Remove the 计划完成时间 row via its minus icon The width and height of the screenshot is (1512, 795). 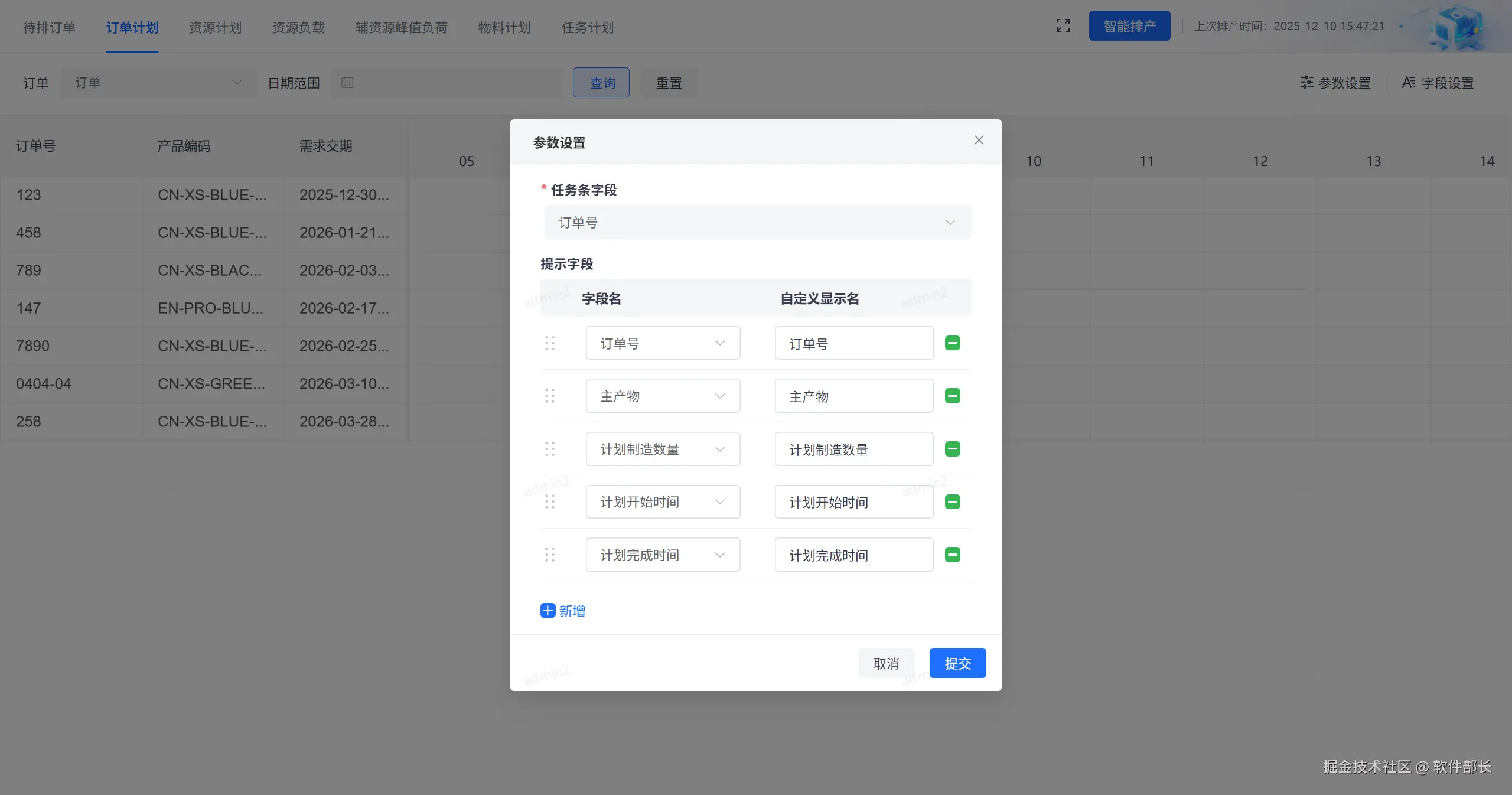(952, 555)
